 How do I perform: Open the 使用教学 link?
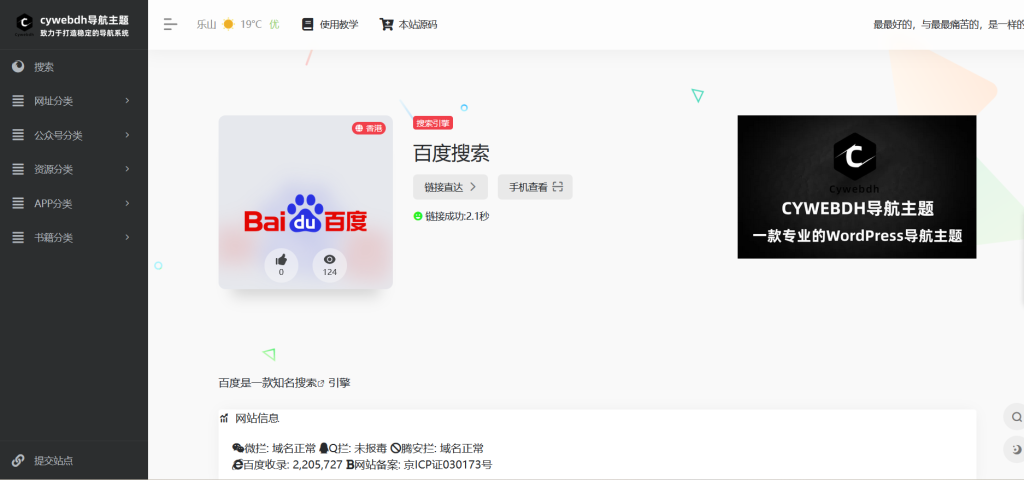coord(339,25)
